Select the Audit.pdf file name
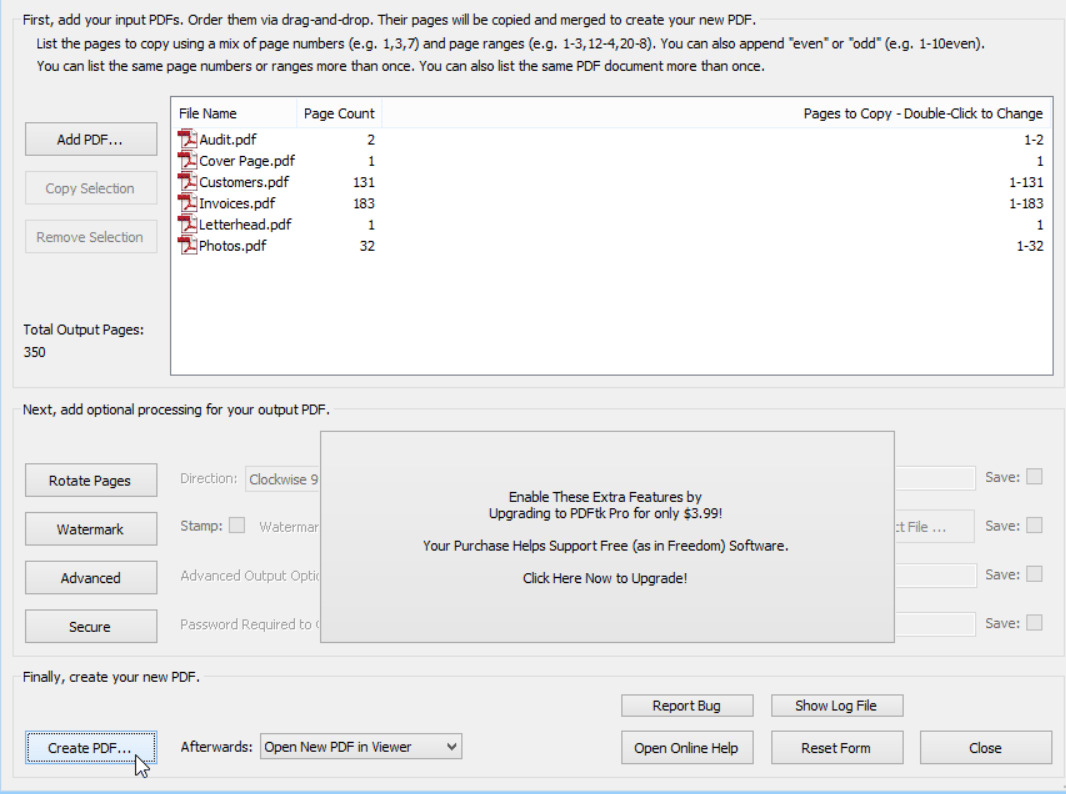1066x794 pixels. pos(228,139)
